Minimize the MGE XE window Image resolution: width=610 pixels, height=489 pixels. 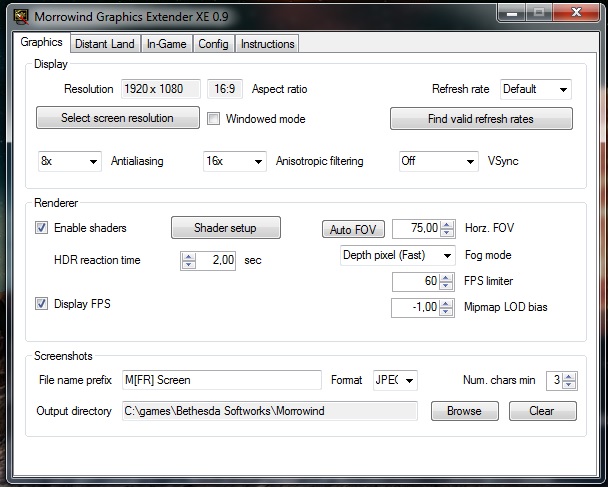click(x=512, y=13)
